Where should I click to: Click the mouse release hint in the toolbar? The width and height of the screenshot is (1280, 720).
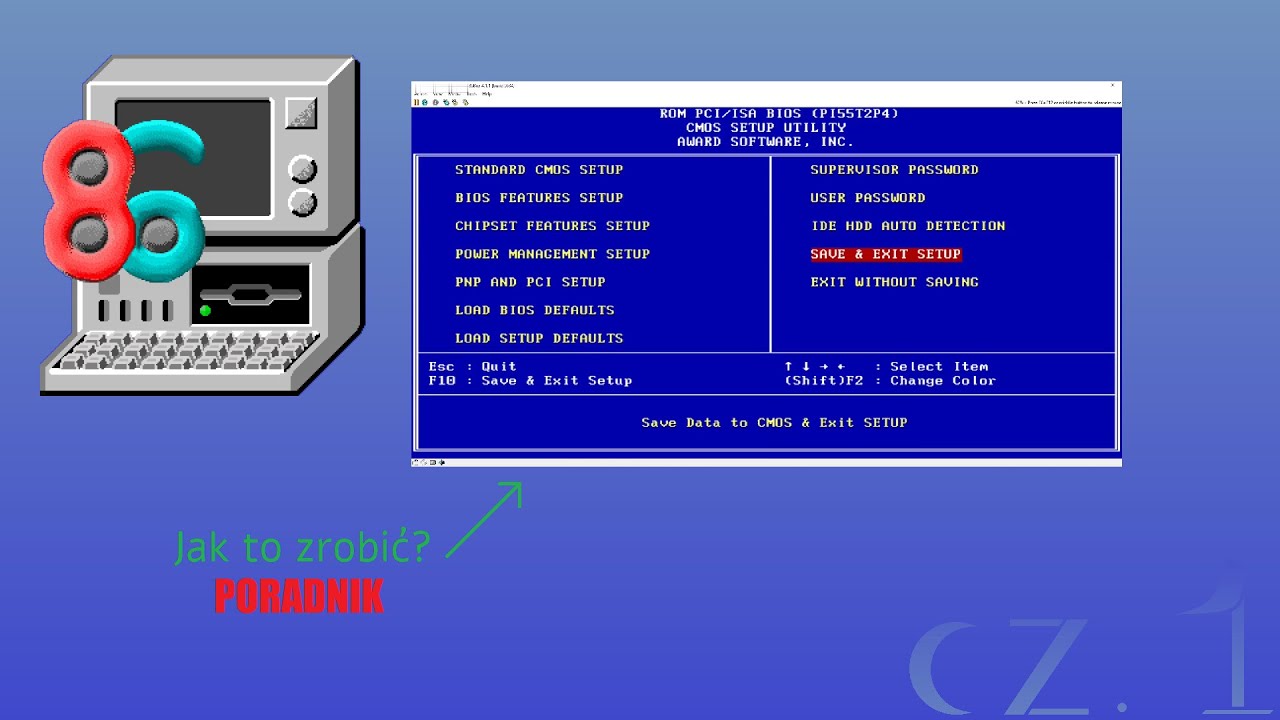[1067, 102]
